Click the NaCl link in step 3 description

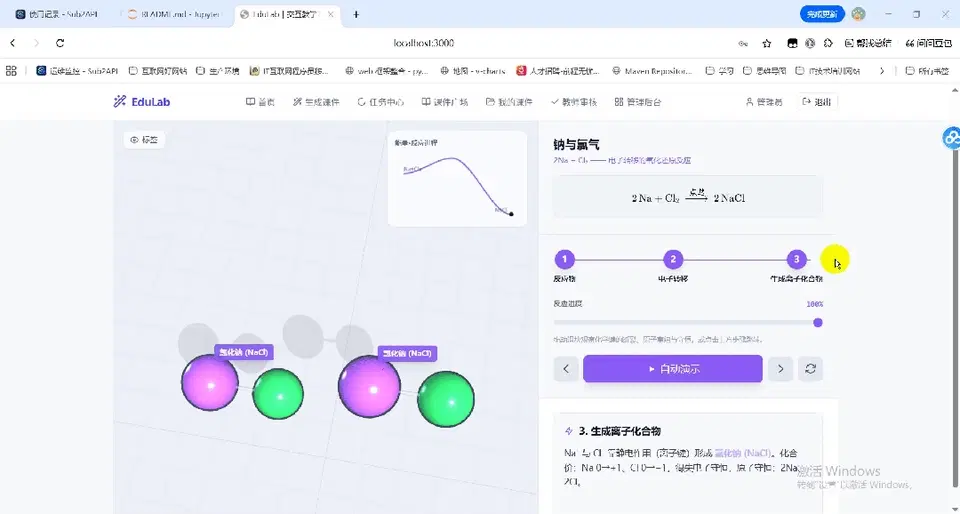(x=743, y=453)
